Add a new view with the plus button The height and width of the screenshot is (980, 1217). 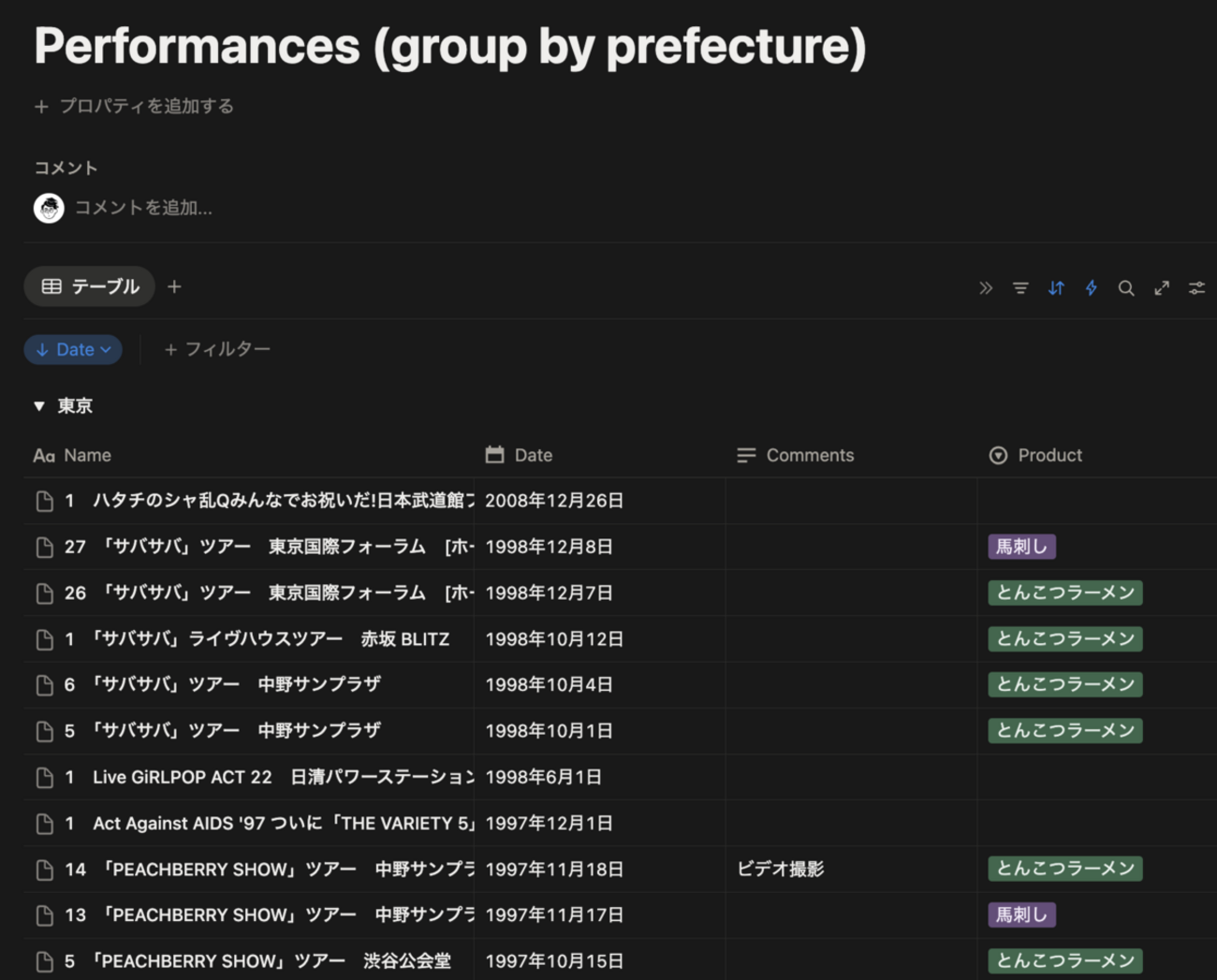tap(174, 286)
